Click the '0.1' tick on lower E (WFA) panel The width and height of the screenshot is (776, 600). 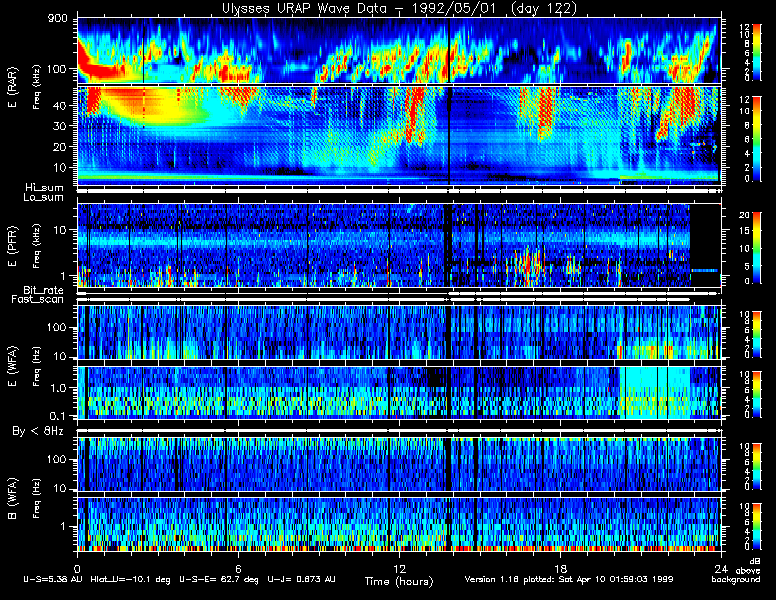coord(58,416)
